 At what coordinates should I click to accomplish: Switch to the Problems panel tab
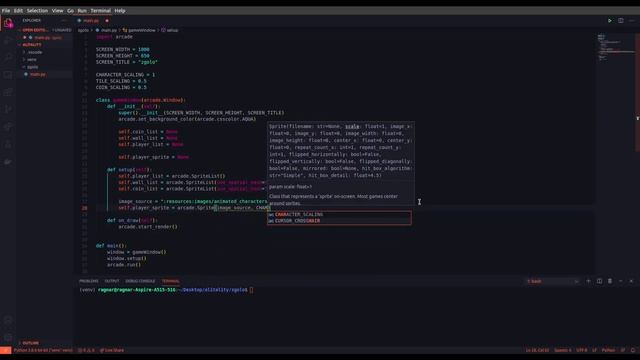(89, 281)
